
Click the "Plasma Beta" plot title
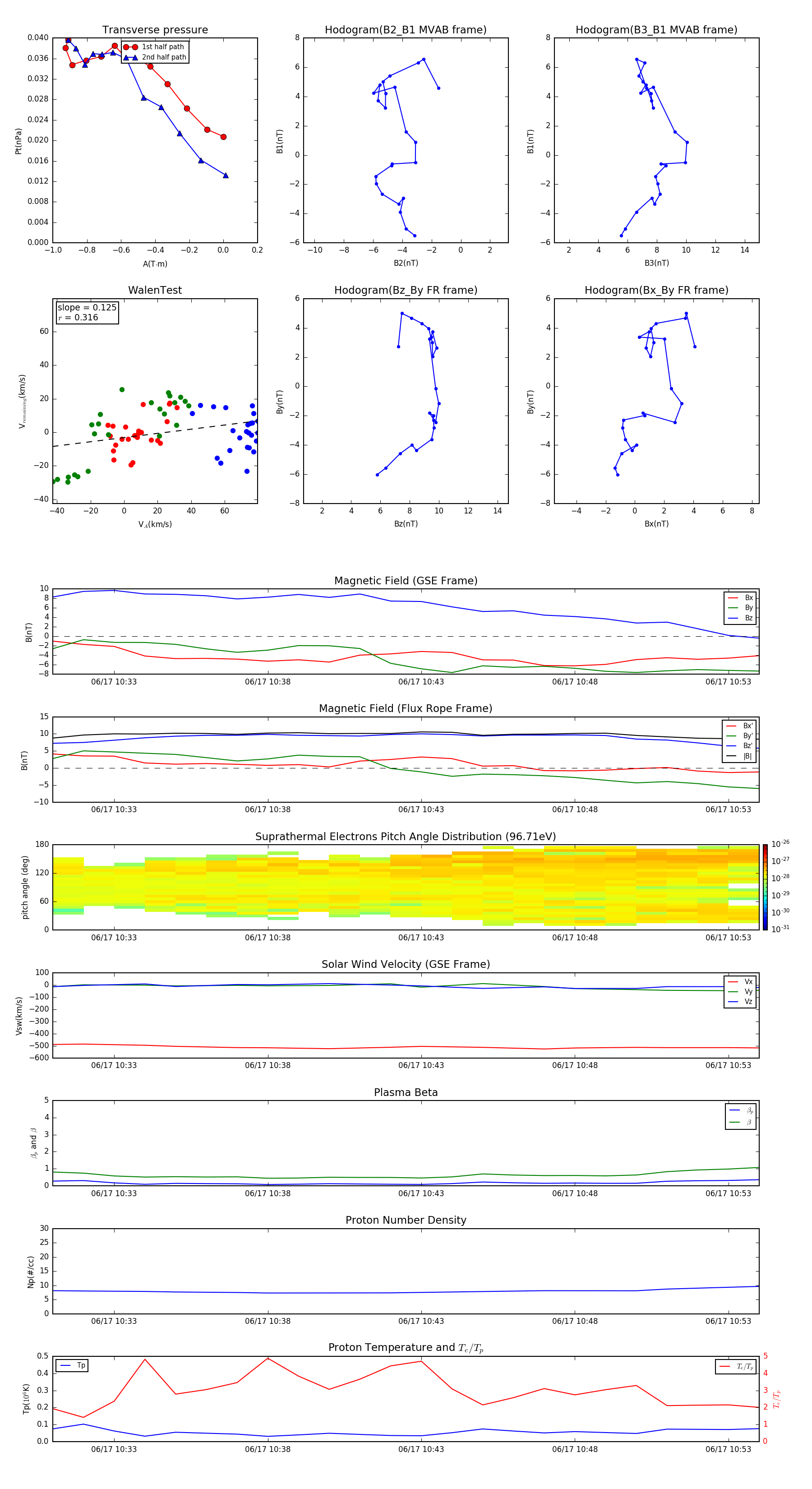click(406, 1093)
